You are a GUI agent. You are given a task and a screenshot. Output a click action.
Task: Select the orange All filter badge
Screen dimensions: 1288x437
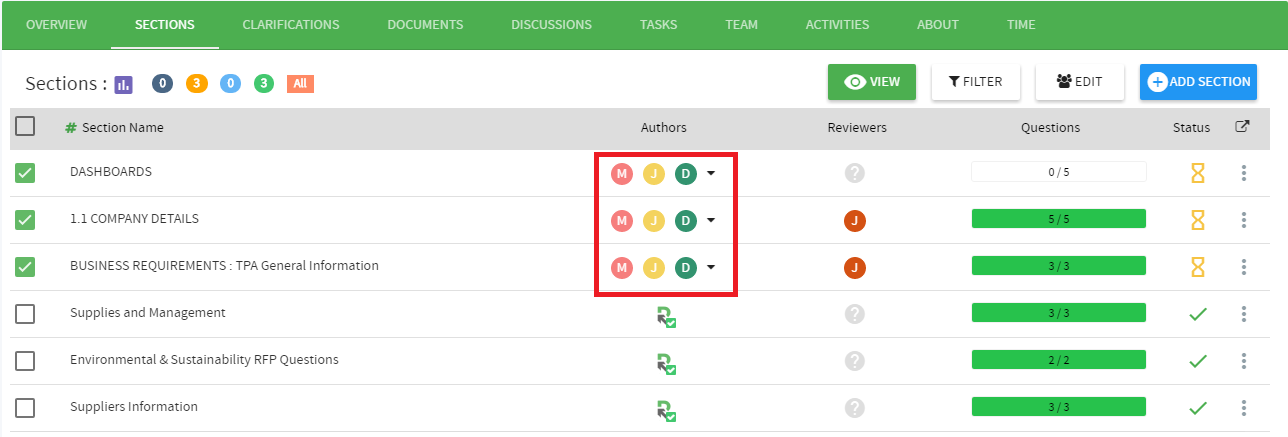pos(300,84)
